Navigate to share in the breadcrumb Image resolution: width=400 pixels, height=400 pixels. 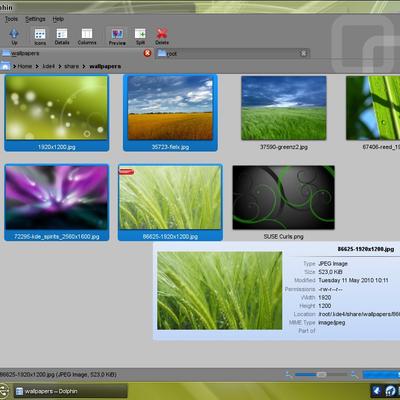pos(72,66)
